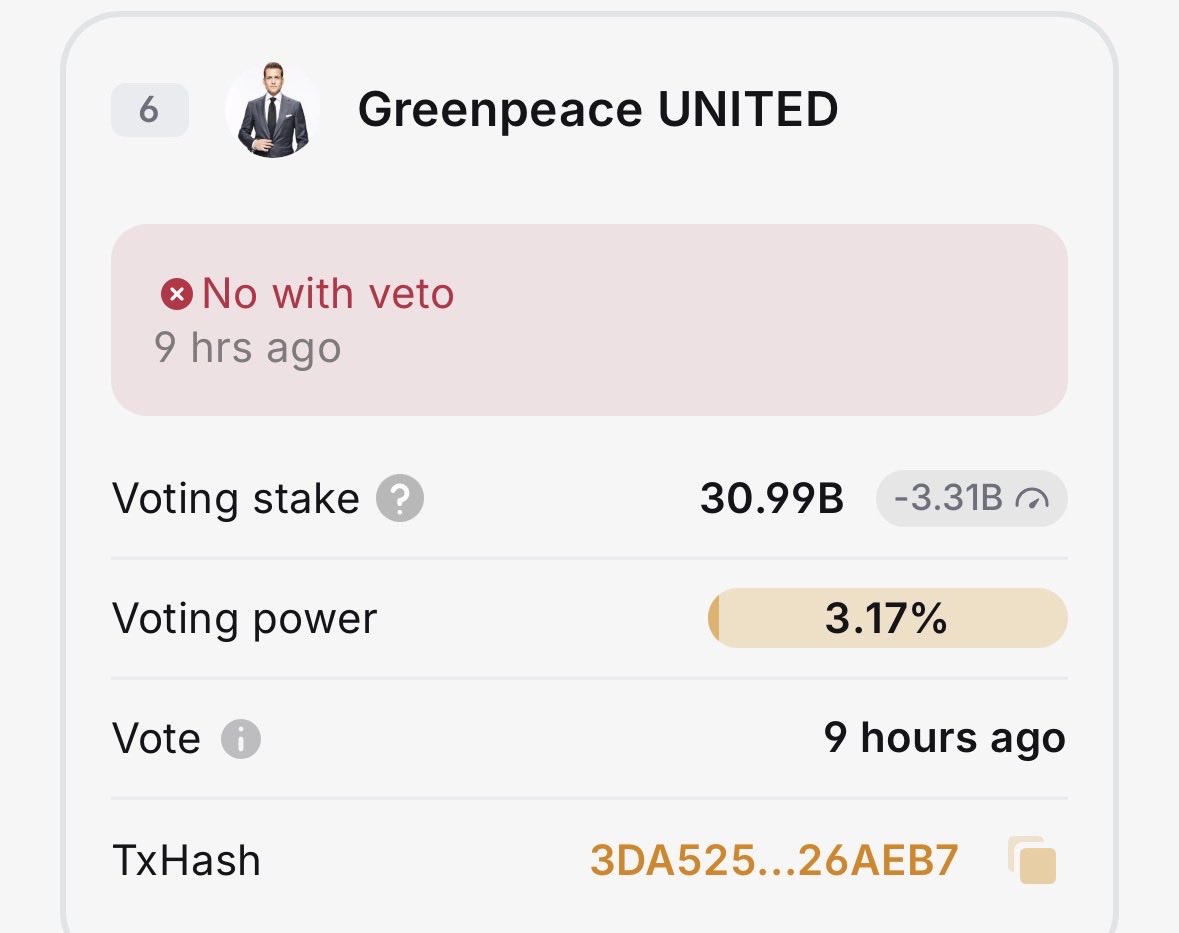Viewport: 1179px width, 933px height.
Task: Click the info icon beside Vote
Action: tap(240, 739)
